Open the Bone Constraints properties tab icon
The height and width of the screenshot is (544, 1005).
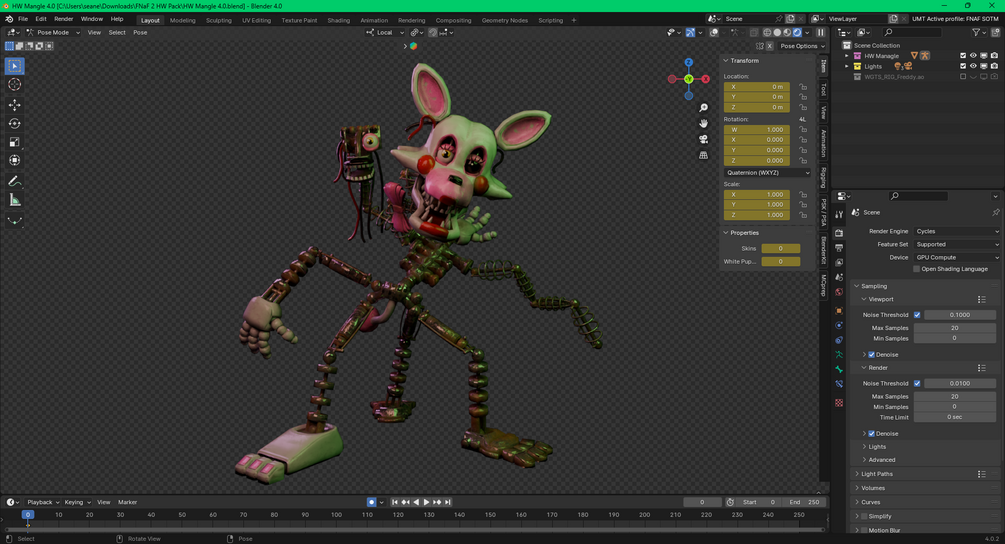click(x=839, y=384)
